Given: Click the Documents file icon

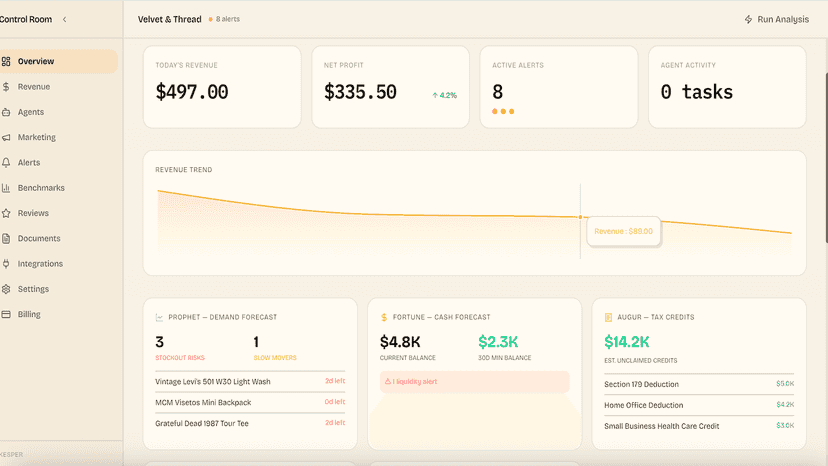Looking at the screenshot, I should (x=6, y=238).
